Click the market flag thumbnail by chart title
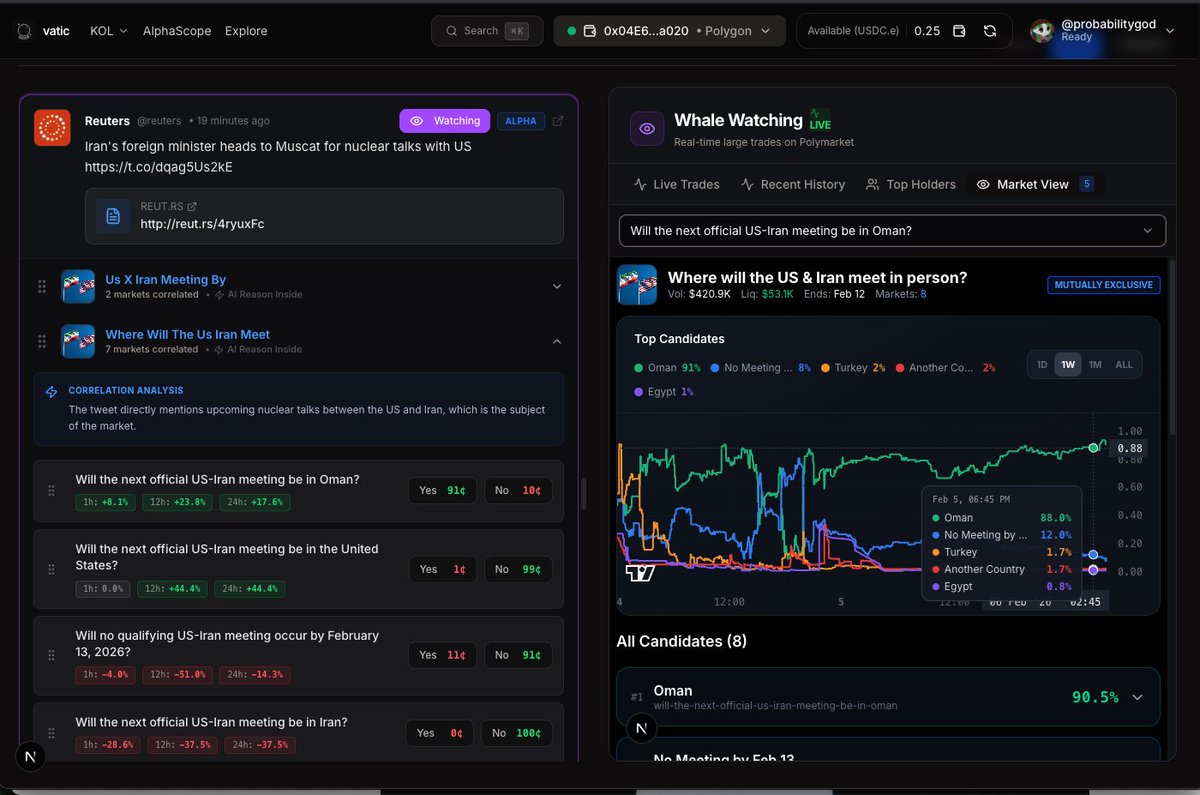 coord(637,284)
